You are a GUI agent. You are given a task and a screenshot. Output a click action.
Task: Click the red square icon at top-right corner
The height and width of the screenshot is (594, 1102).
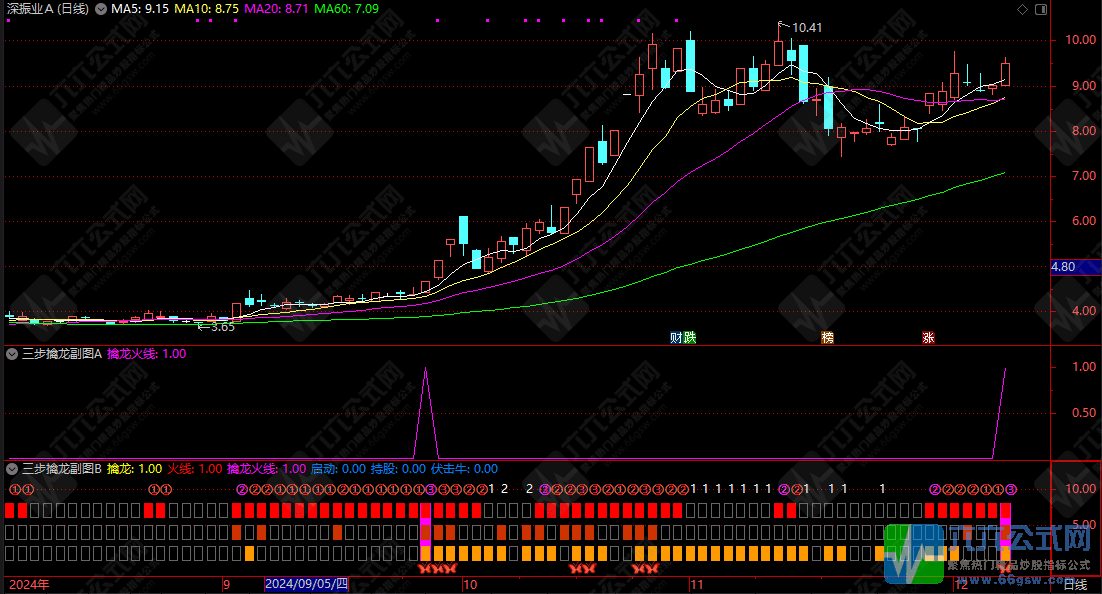click(1040, 9)
